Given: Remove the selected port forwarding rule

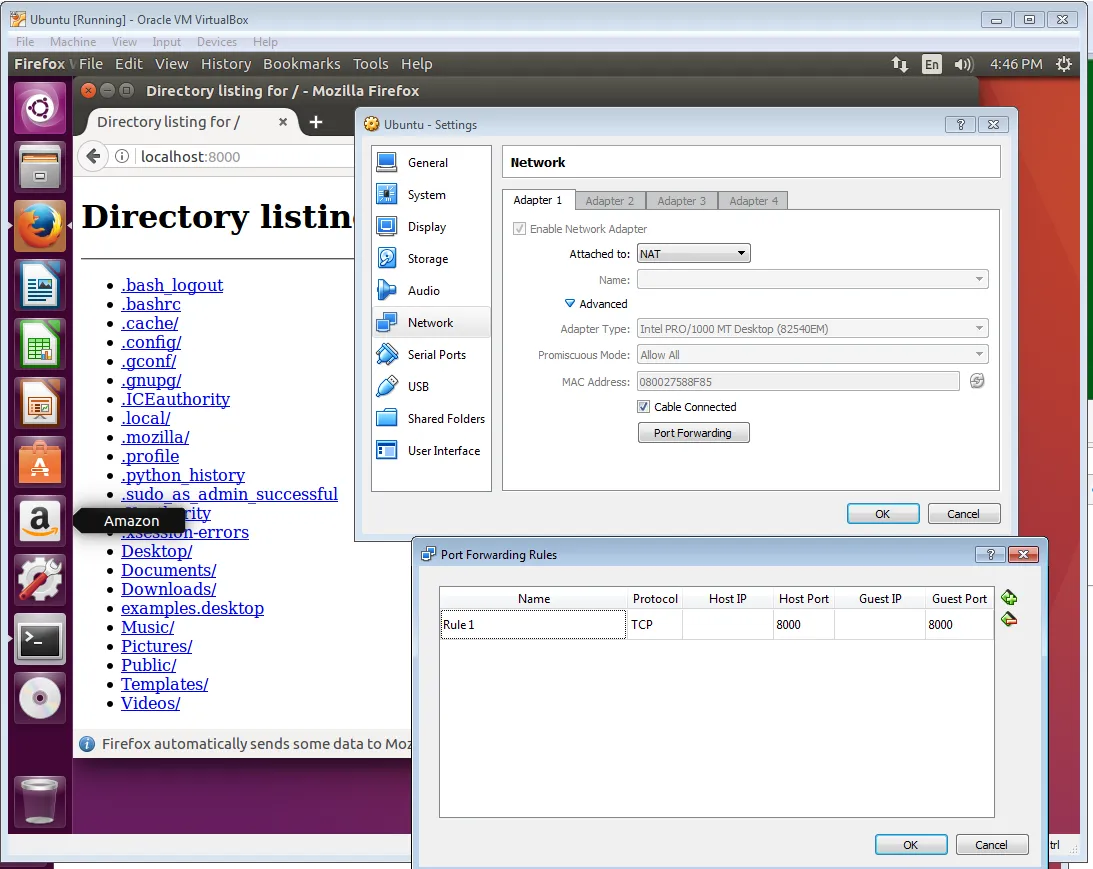Looking at the screenshot, I should tap(1009, 620).
